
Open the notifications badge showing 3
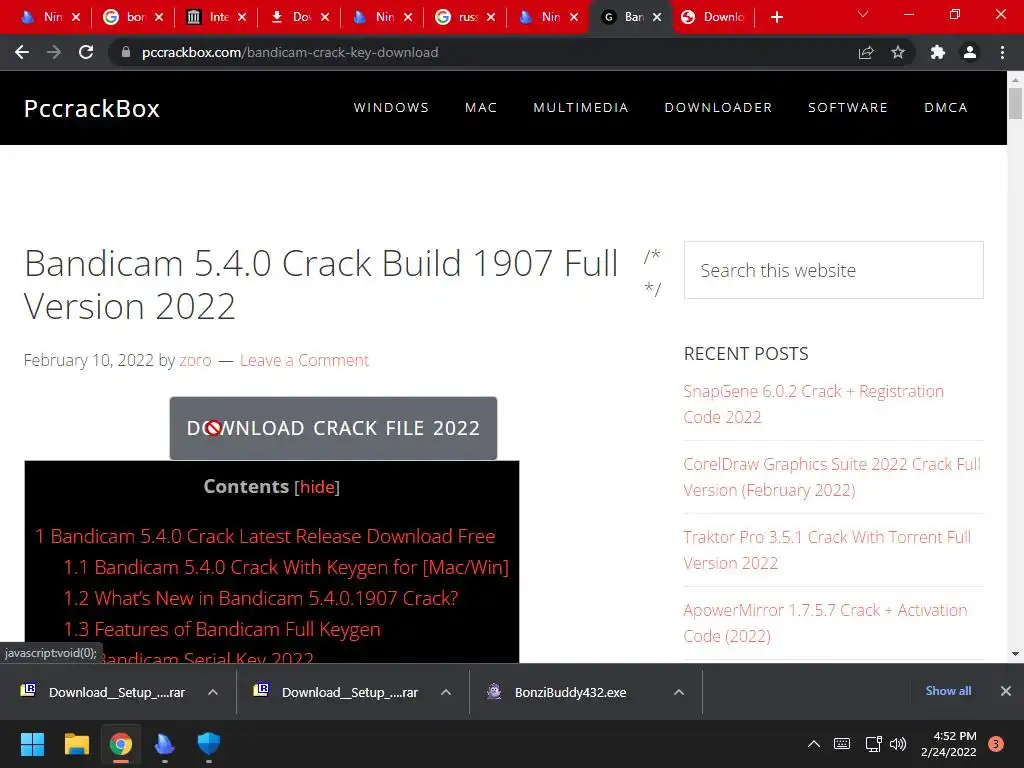[x=996, y=744]
